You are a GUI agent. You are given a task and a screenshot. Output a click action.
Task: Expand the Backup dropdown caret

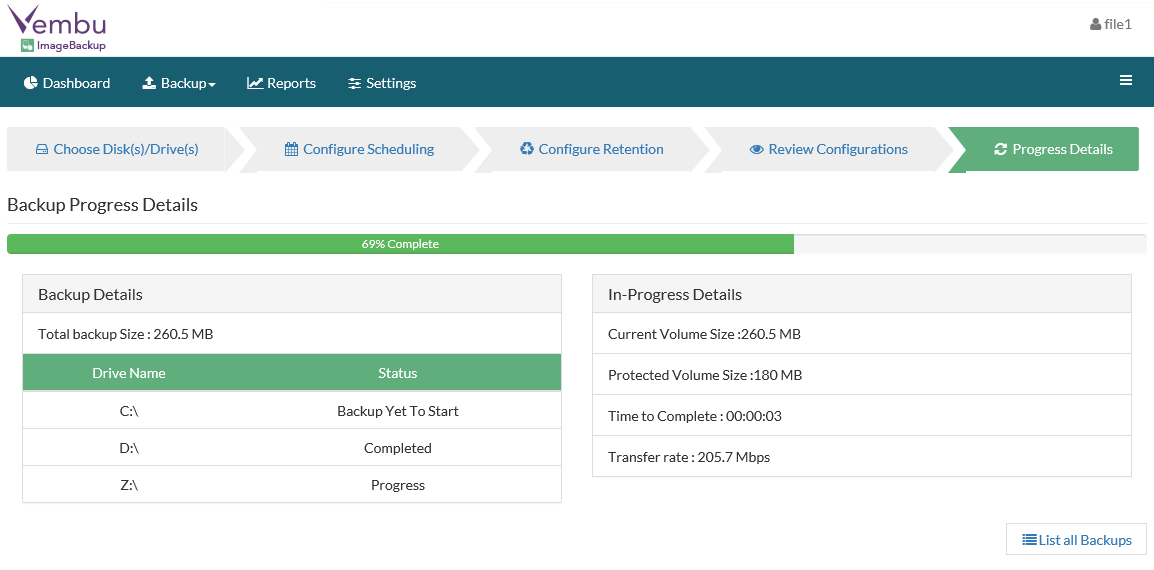pos(212,84)
